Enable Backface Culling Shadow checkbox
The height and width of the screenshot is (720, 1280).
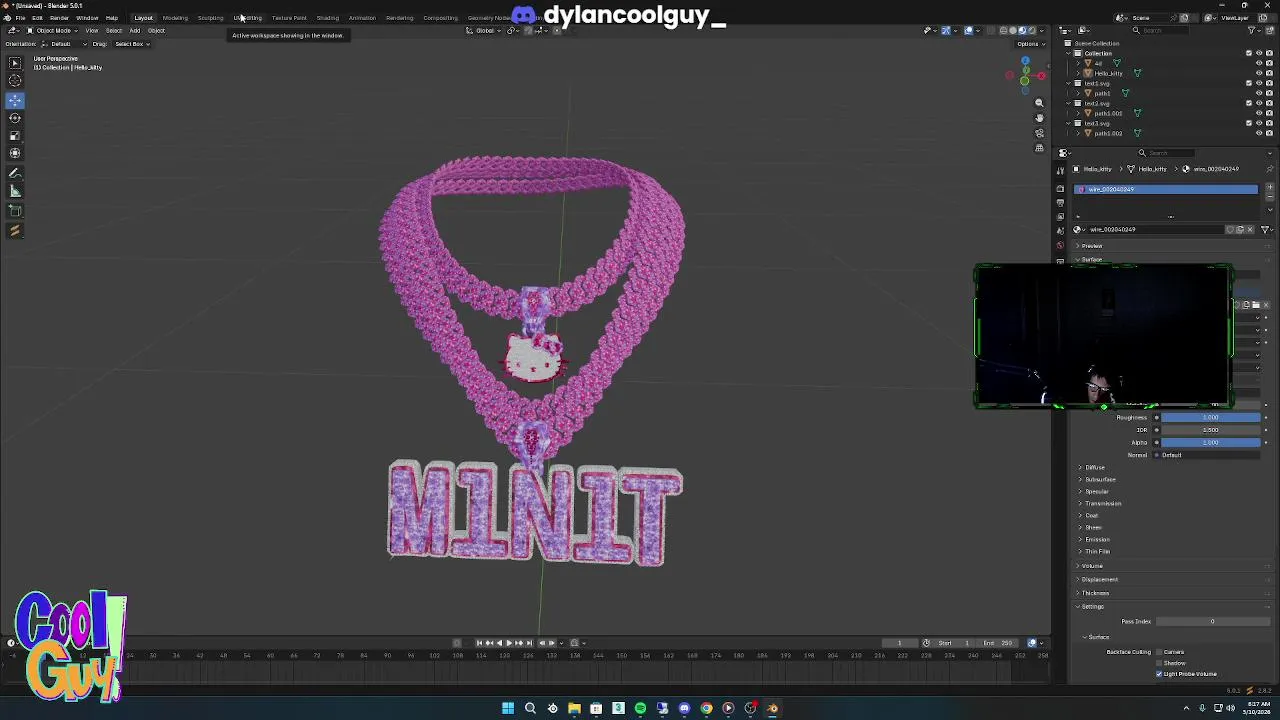point(1160,663)
